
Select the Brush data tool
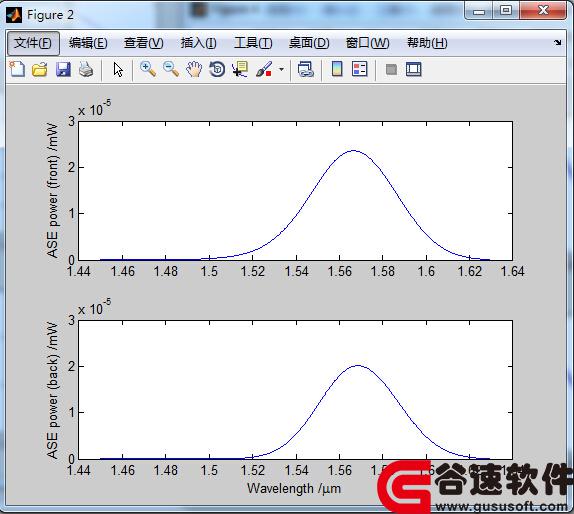tap(264, 69)
